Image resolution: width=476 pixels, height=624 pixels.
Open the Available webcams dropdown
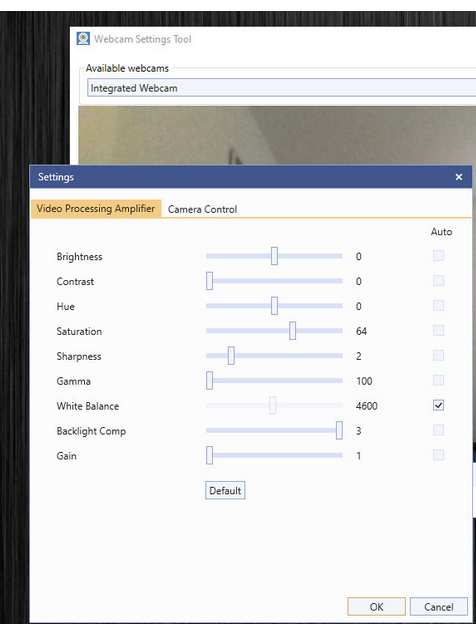[x=282, y=88]
